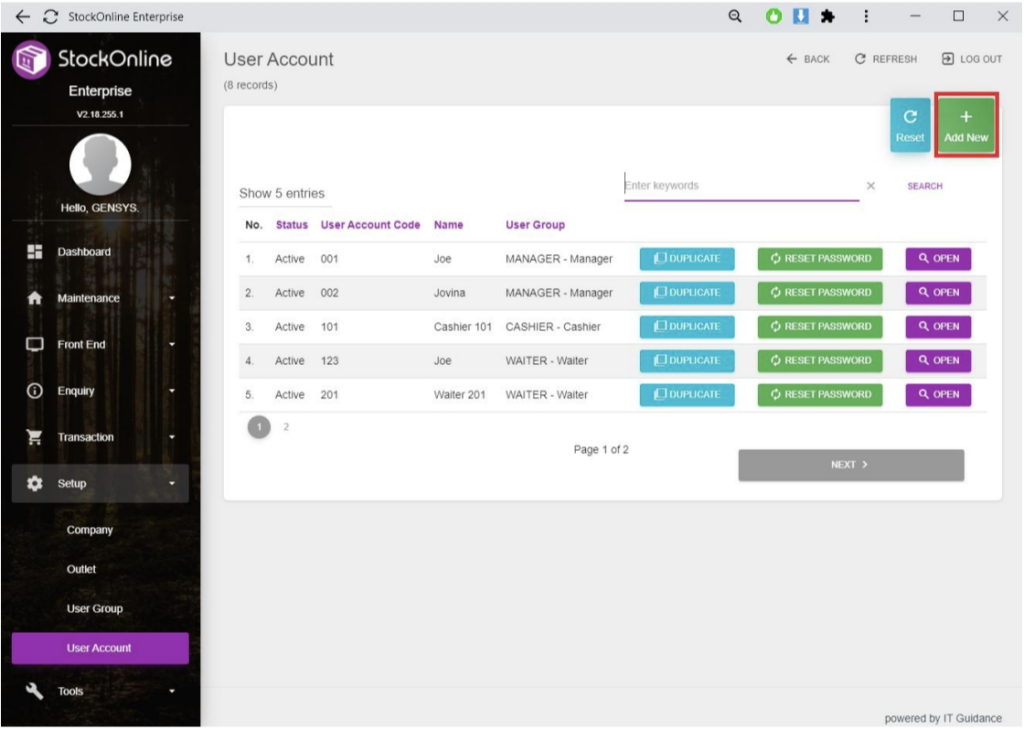Go to page 2 of records
Image resolution: width=1024 pixels, height=729 pixels.
click(286, 427)
